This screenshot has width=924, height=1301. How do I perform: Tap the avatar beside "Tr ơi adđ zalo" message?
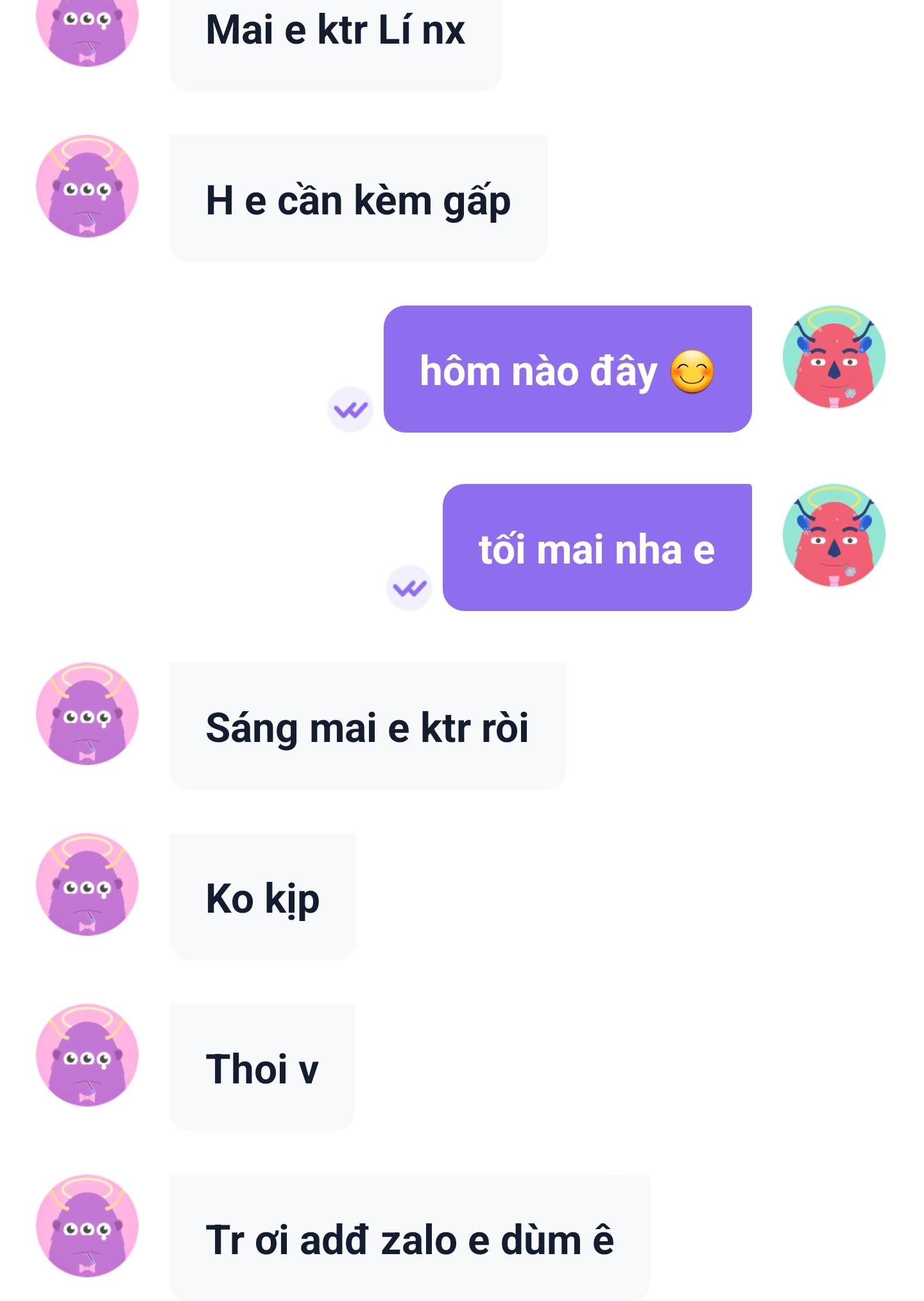[x=87, y=1226]
